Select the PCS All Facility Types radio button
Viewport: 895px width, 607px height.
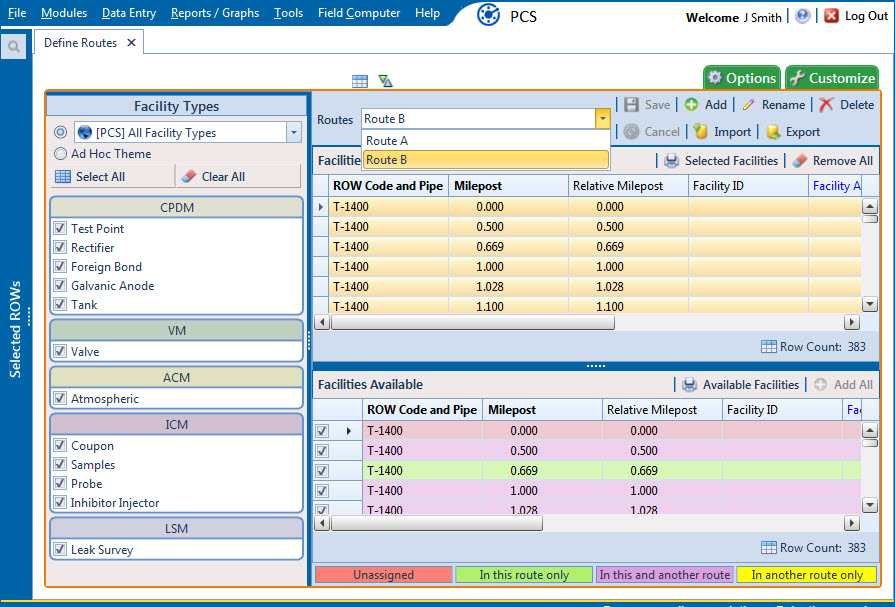pos(60,132)
